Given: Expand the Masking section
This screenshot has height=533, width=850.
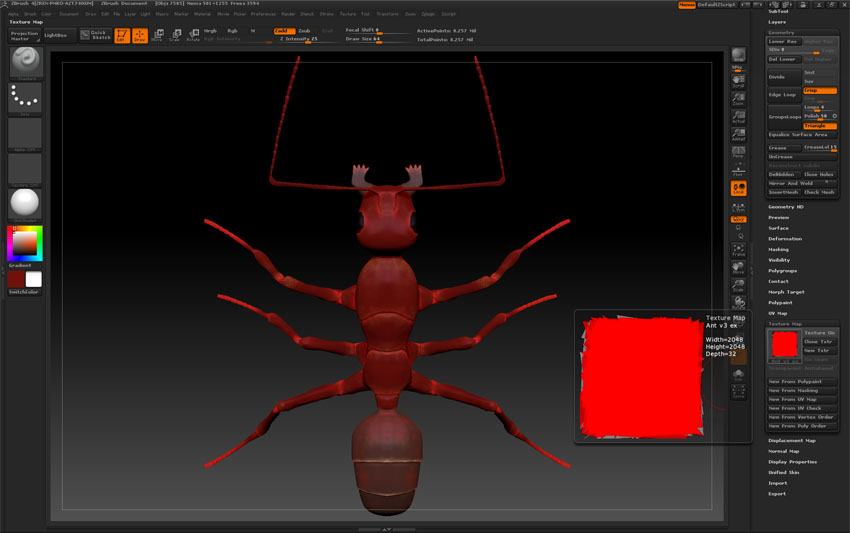Looking at the screenshot, I should tap(778, 249).
